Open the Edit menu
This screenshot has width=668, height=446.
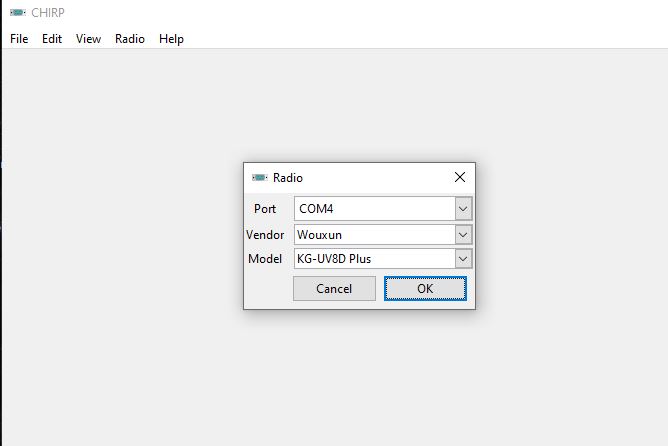tap(52, 39)
